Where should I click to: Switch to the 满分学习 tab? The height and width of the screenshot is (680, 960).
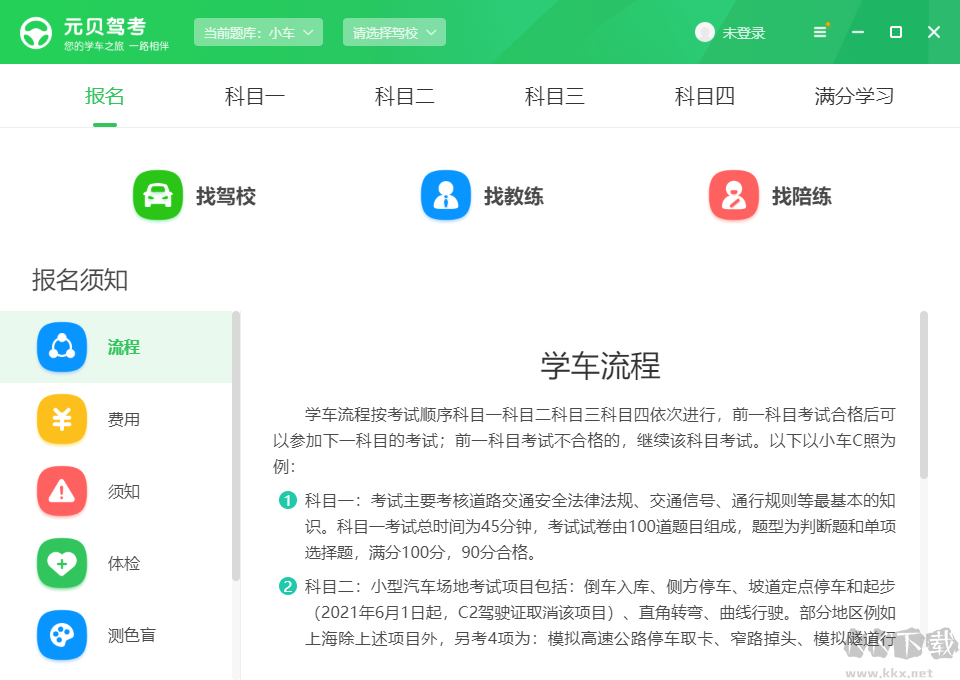(x=854, y=96)
